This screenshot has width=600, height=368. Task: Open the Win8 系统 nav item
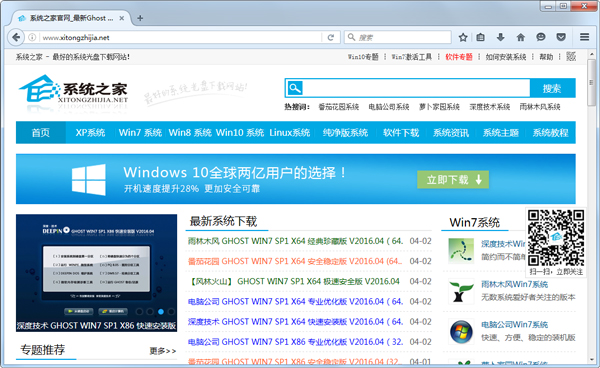(x=190, y=132)
